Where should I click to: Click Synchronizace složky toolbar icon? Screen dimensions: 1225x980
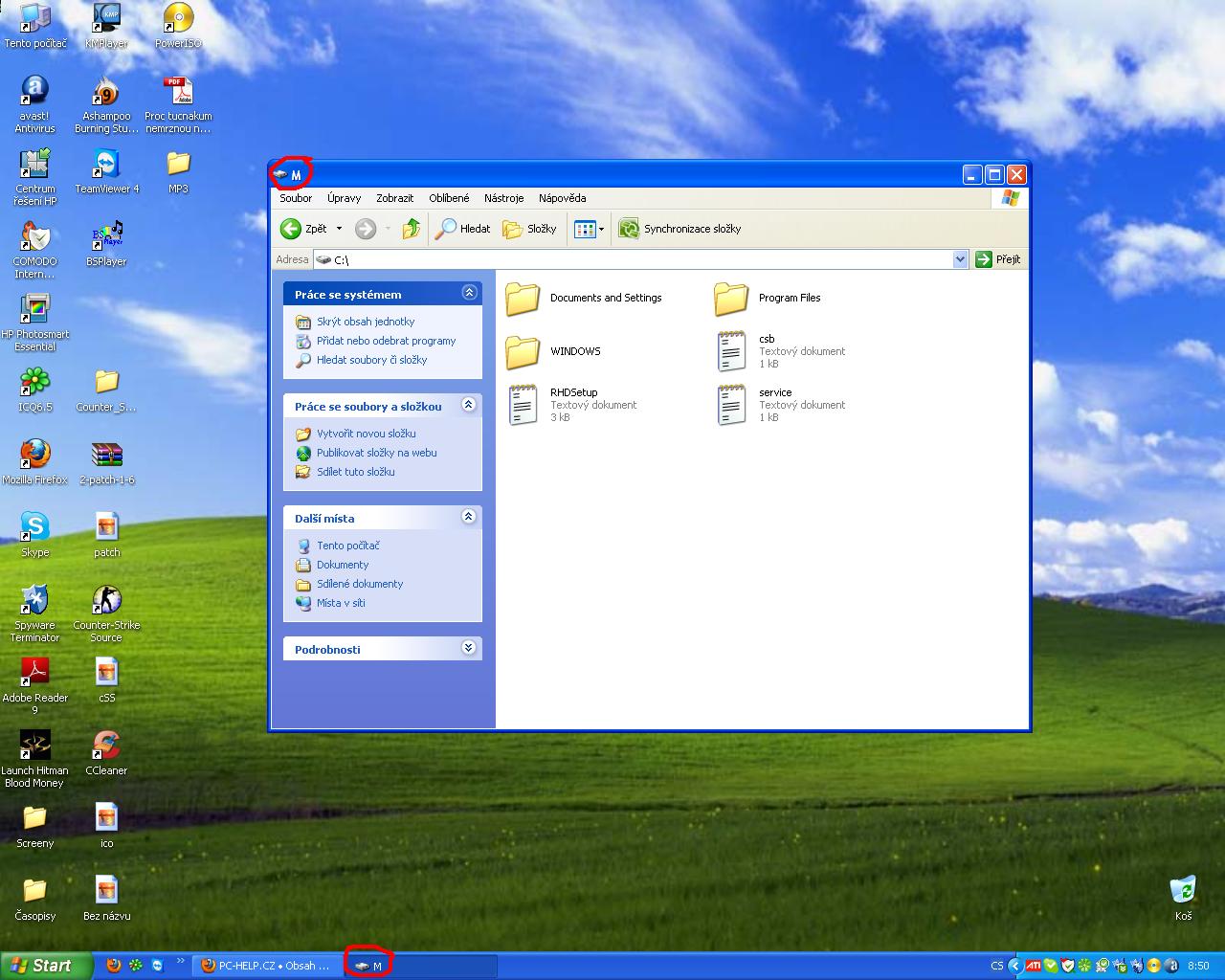pyautogui.click(x=629, y=229)
